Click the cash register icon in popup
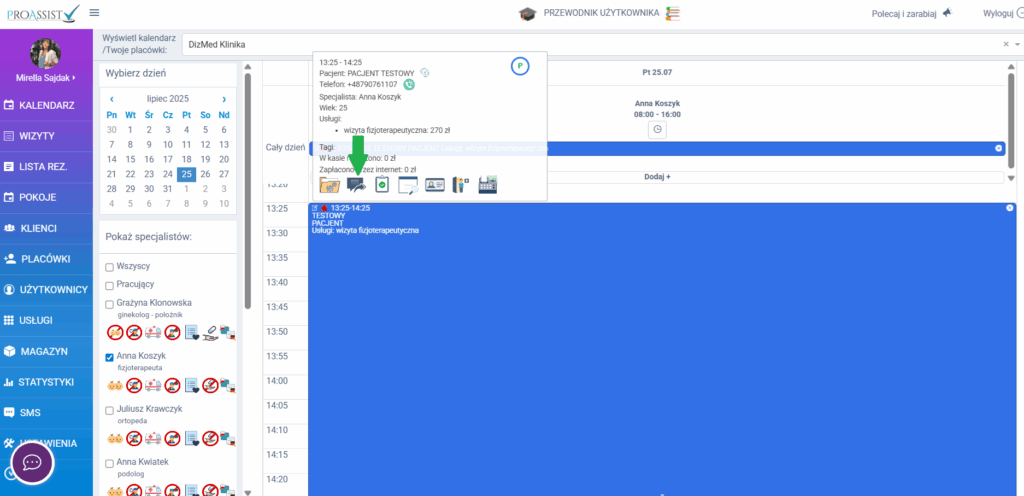 [488, 185]
